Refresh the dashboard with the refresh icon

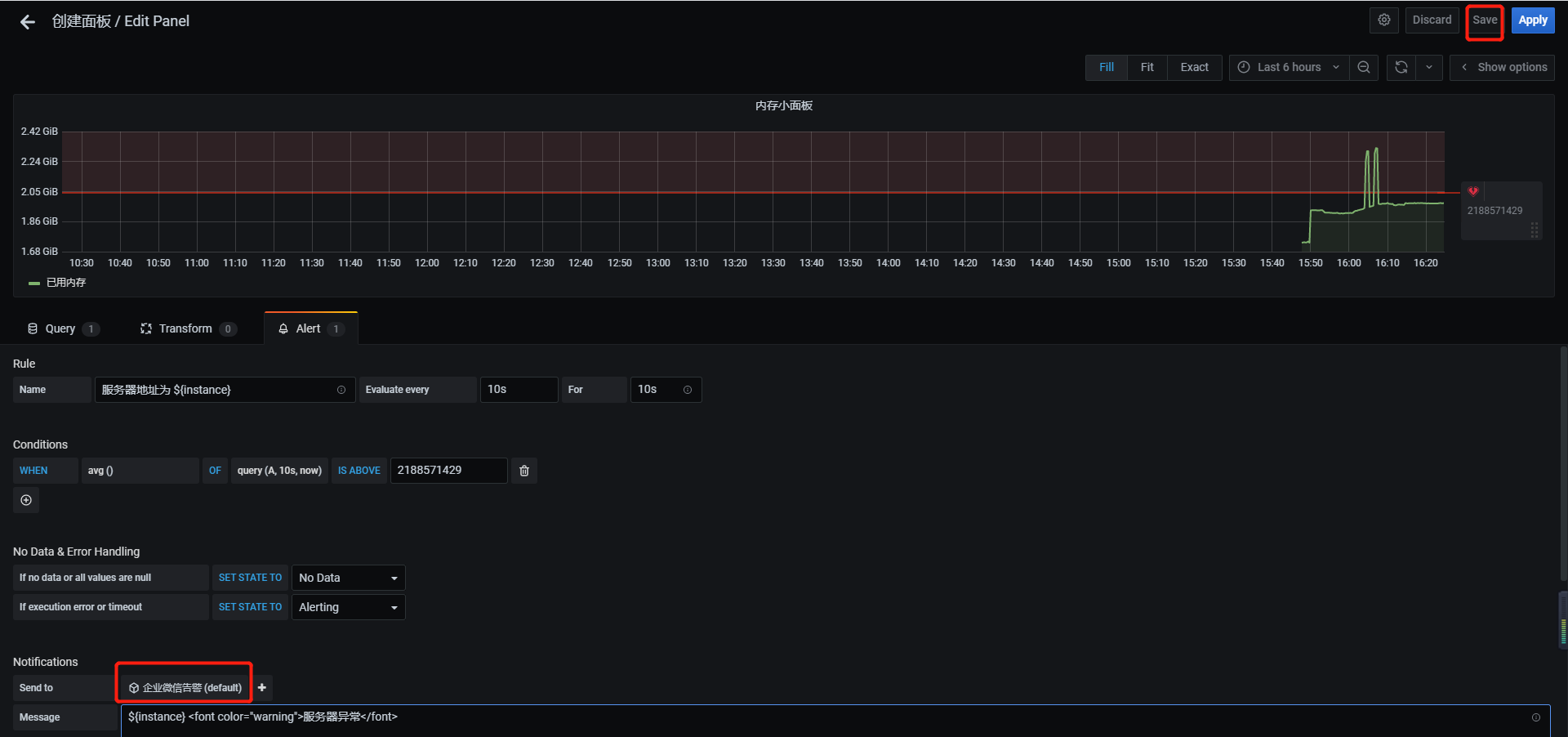point(1401,68)
